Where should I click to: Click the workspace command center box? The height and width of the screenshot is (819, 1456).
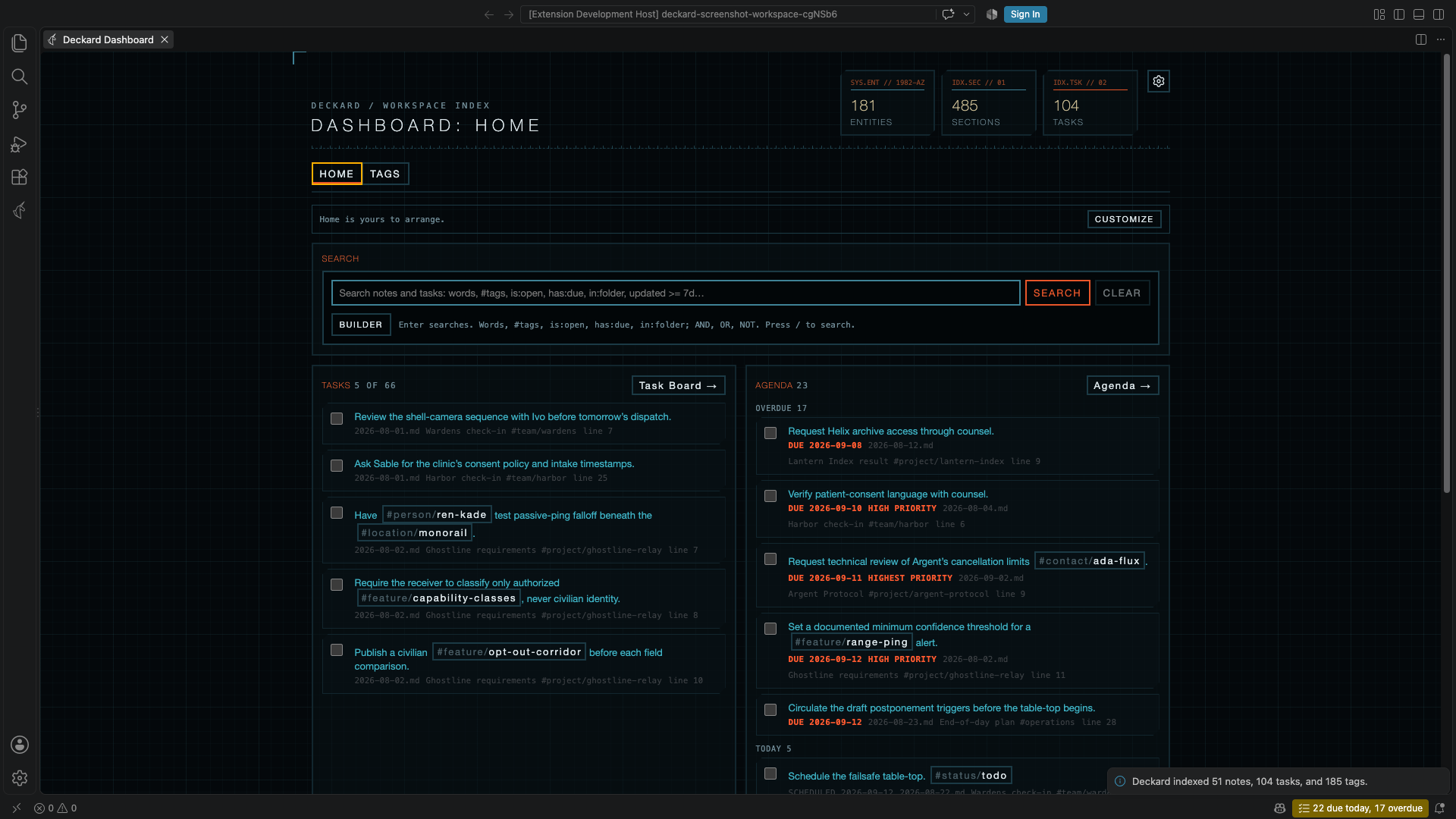click(x=728, y=14)
